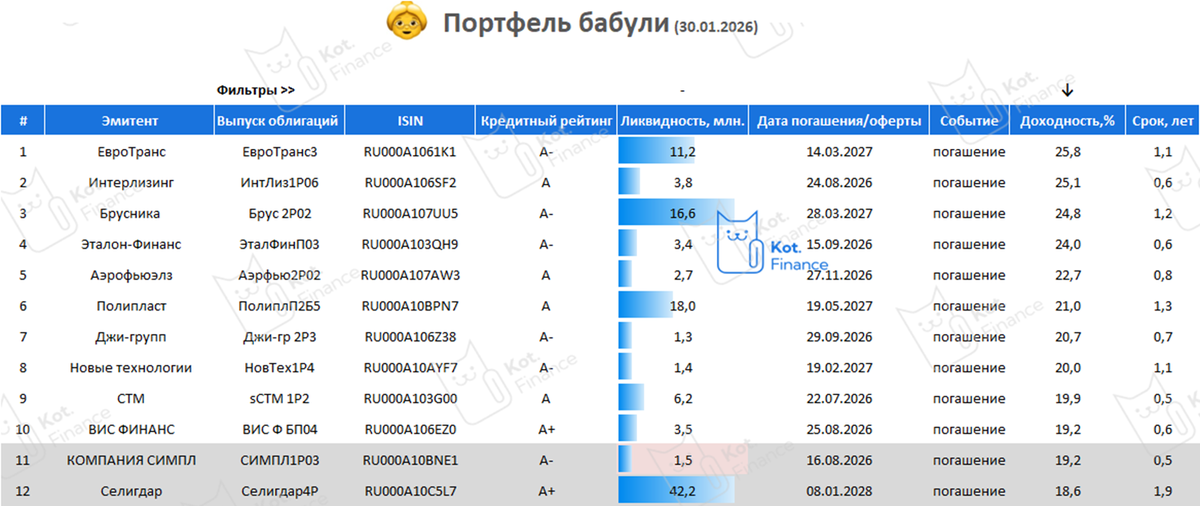Viewport: 1200px width, 506px height.
Task: Click the yield value 25,8
Action: 1067,152
